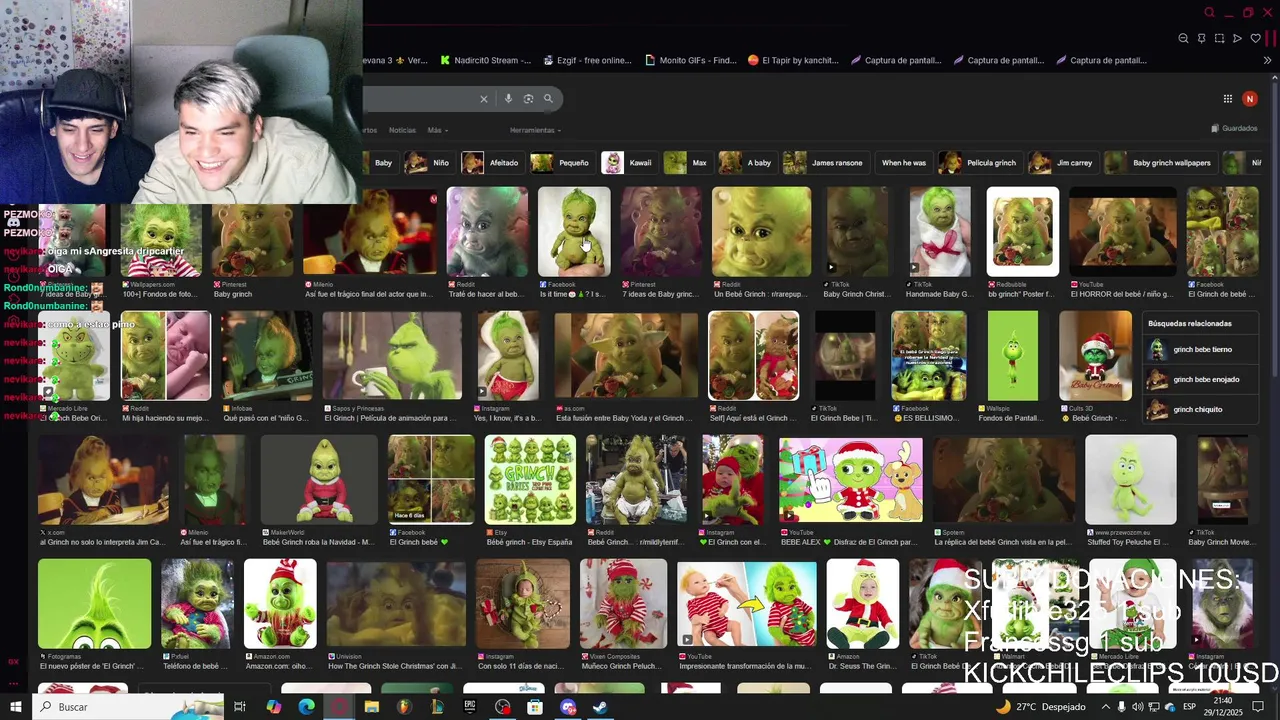The width and height of the screenshot is (1280, 720).
Task: Open the Windows Start menu
Action: [15, 707]
